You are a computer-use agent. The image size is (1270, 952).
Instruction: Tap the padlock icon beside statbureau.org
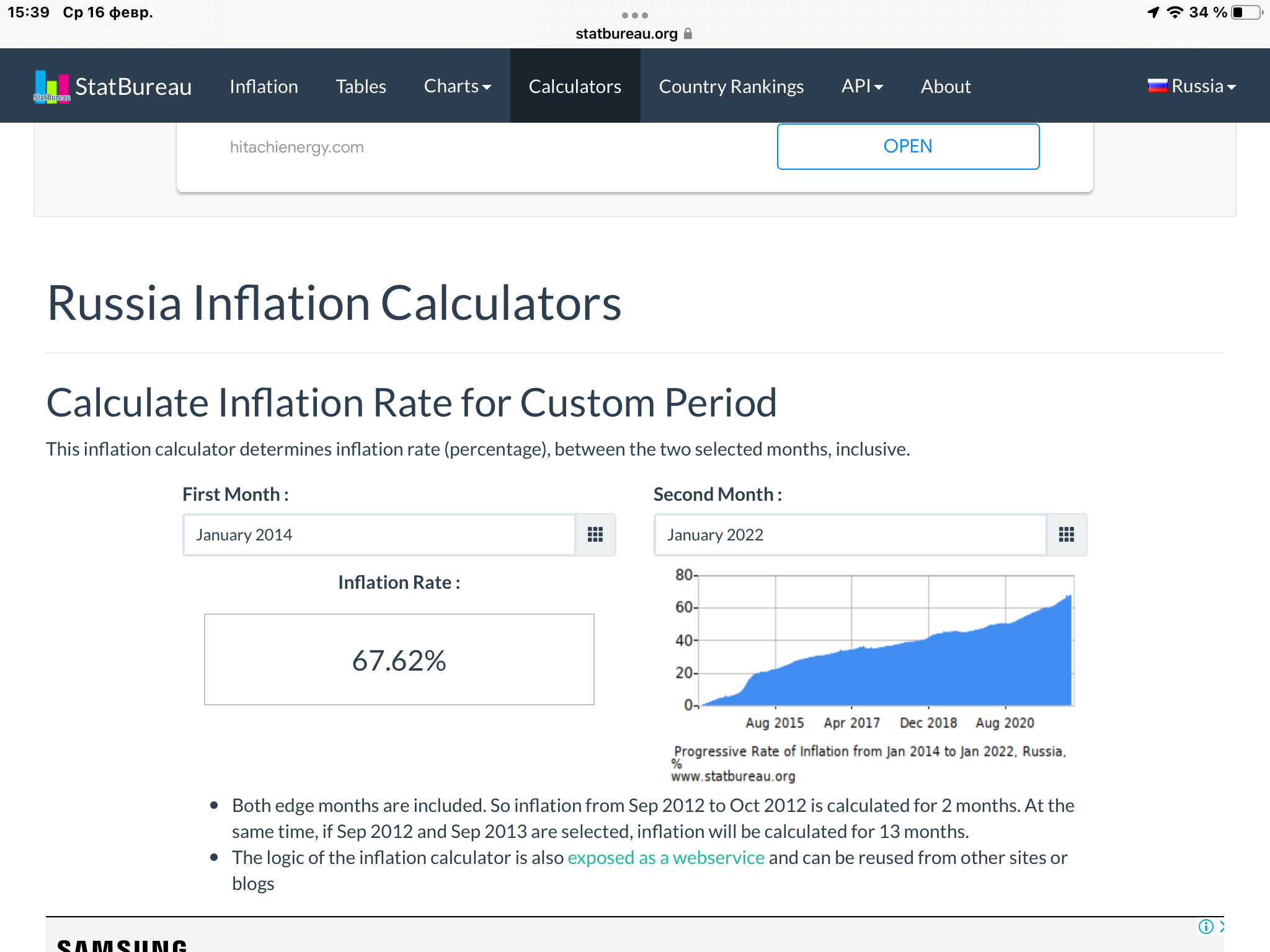tap(688, 33)
